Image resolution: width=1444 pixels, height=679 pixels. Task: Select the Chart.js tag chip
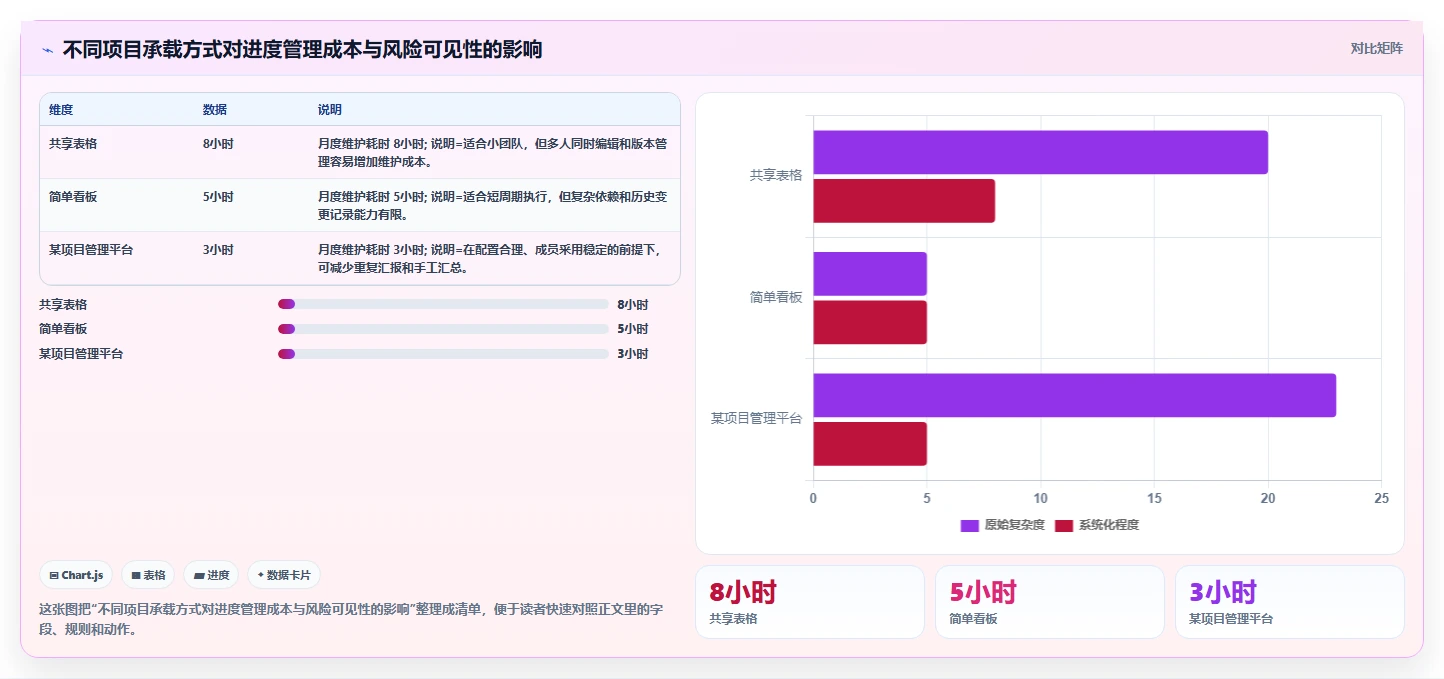(77, 575)
